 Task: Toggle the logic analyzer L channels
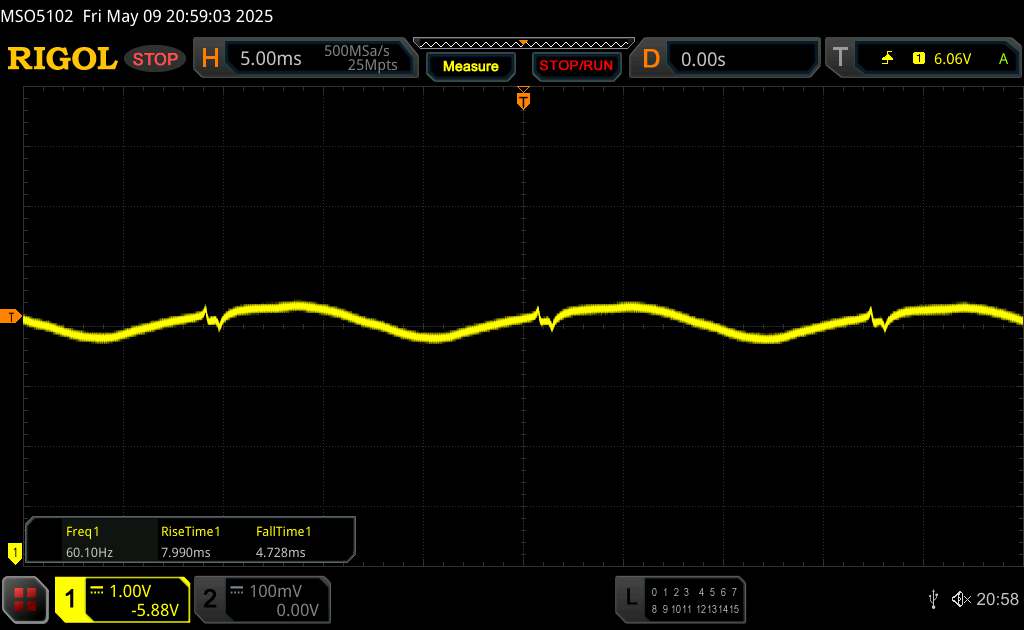[680, 598]
